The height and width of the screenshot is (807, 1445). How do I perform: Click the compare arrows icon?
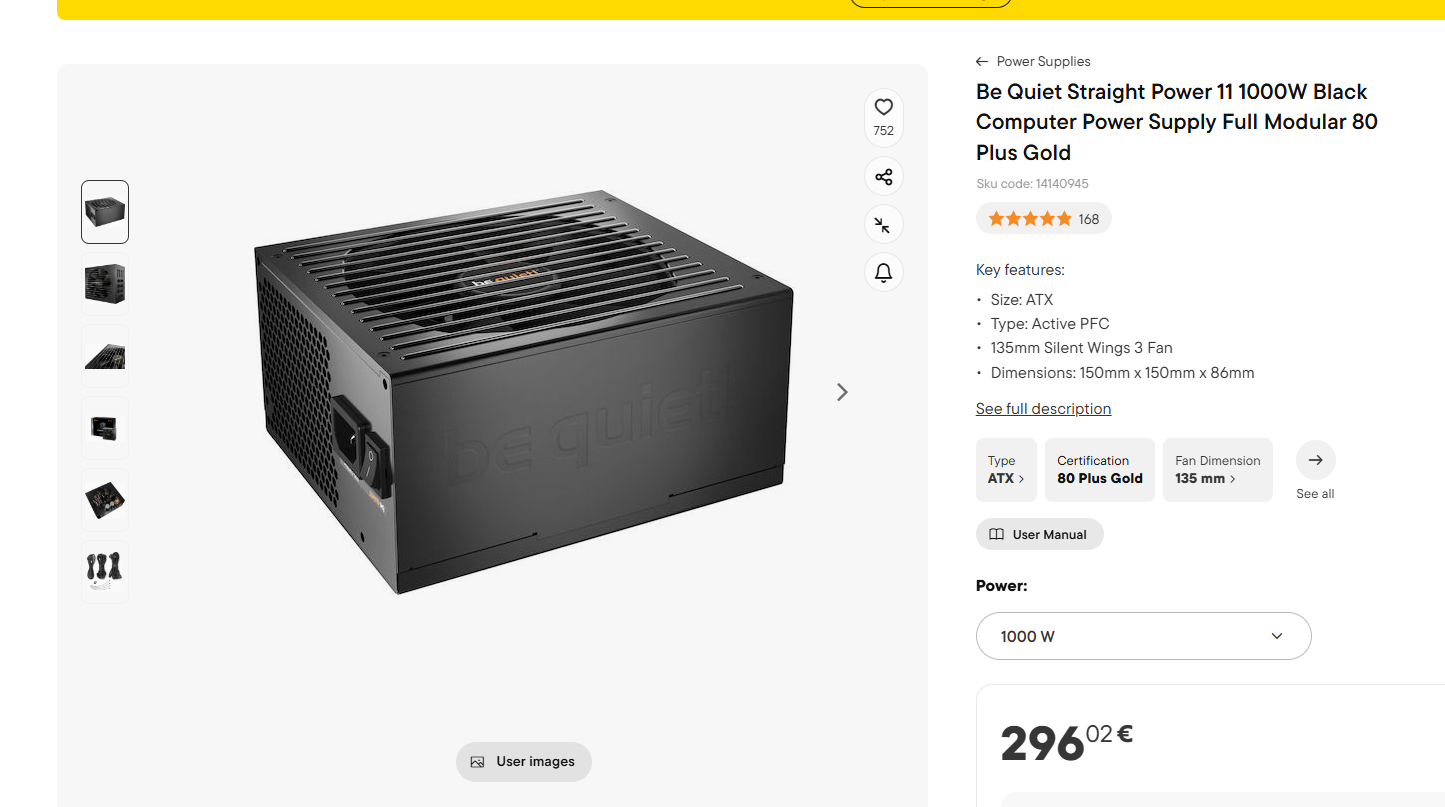pos(883,225)
